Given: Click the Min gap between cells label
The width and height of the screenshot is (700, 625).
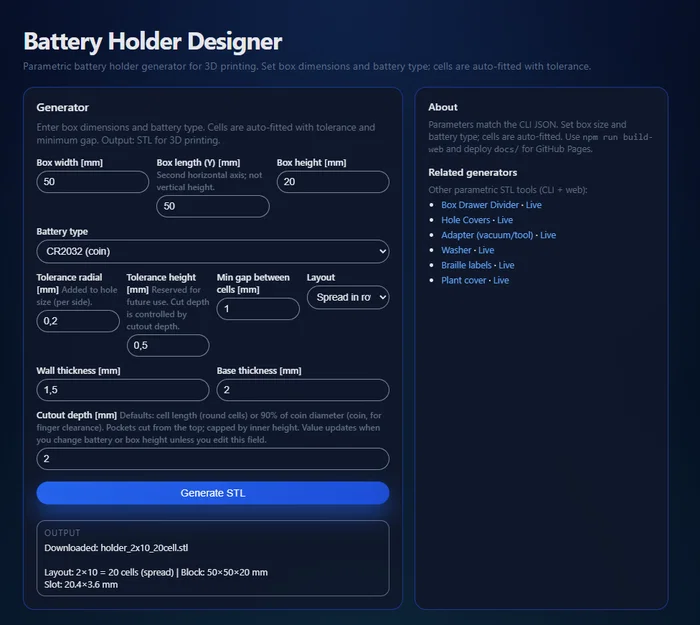Looking at the screenshot, I should coord(253,283).
